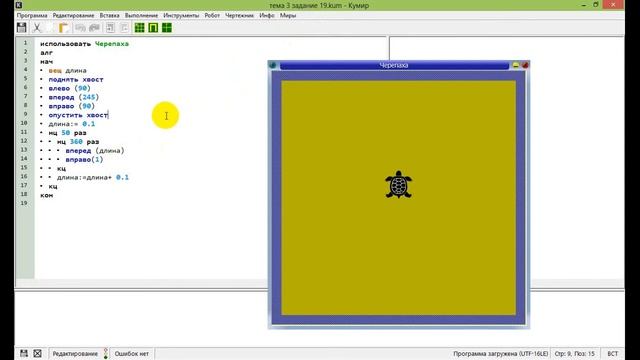Click the green robot field icon

153,27
